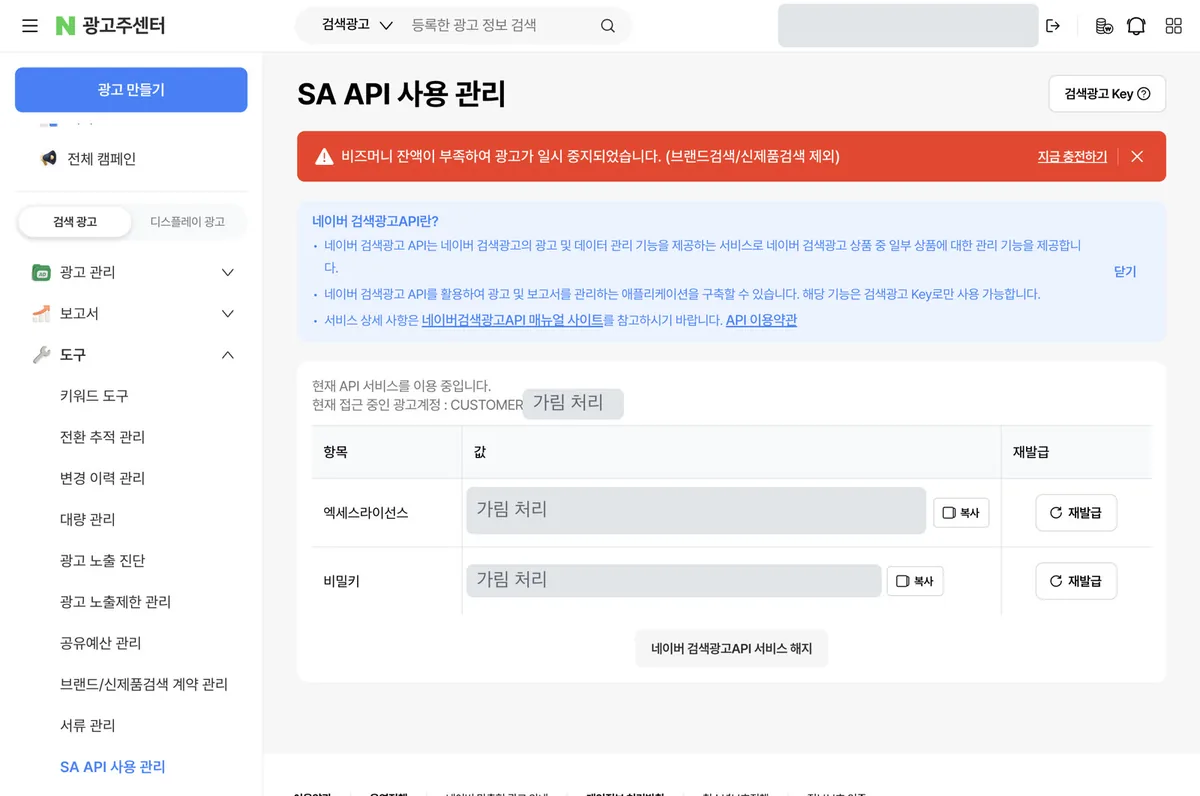Screen dimensions: 1200x796
Task: Open the hamburger menu icon
Action: (x=30, y=26)
